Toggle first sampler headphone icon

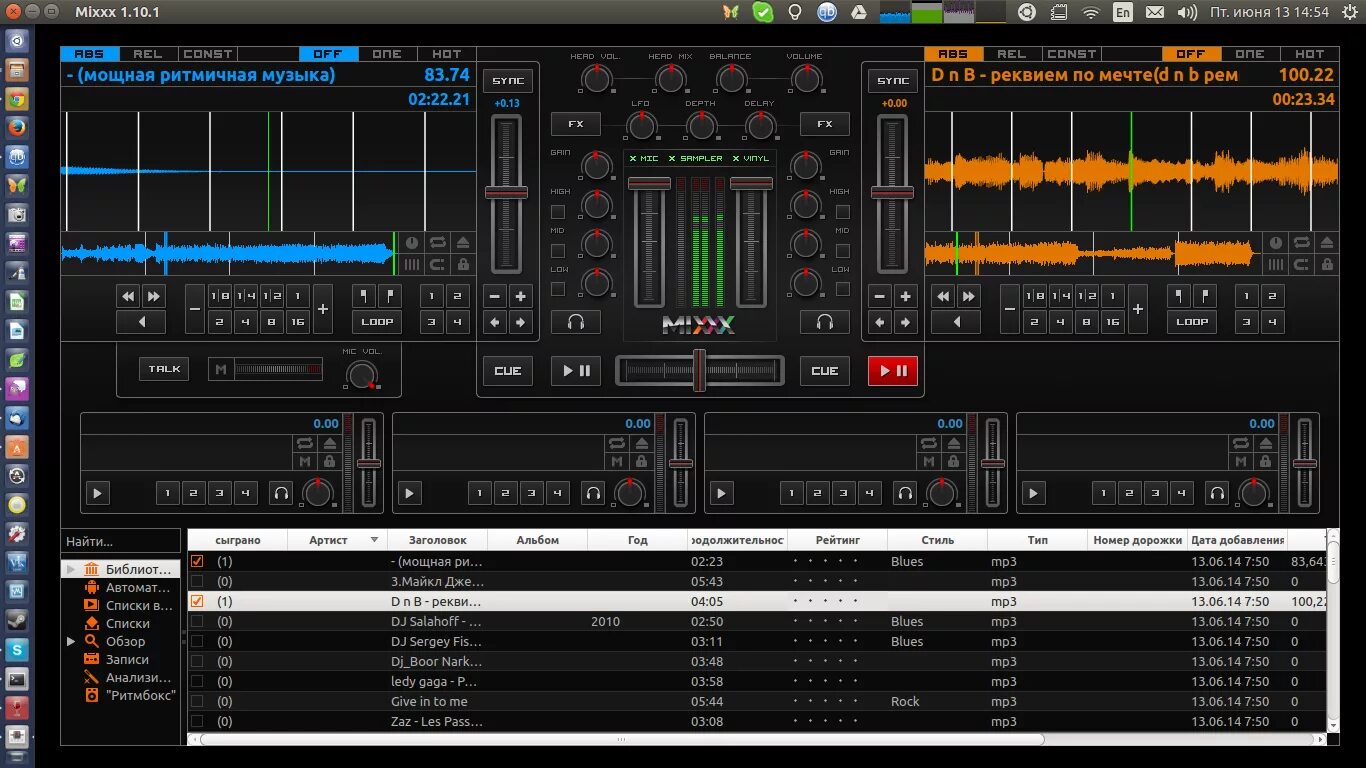pyautogui.click(x=281, y=493)
